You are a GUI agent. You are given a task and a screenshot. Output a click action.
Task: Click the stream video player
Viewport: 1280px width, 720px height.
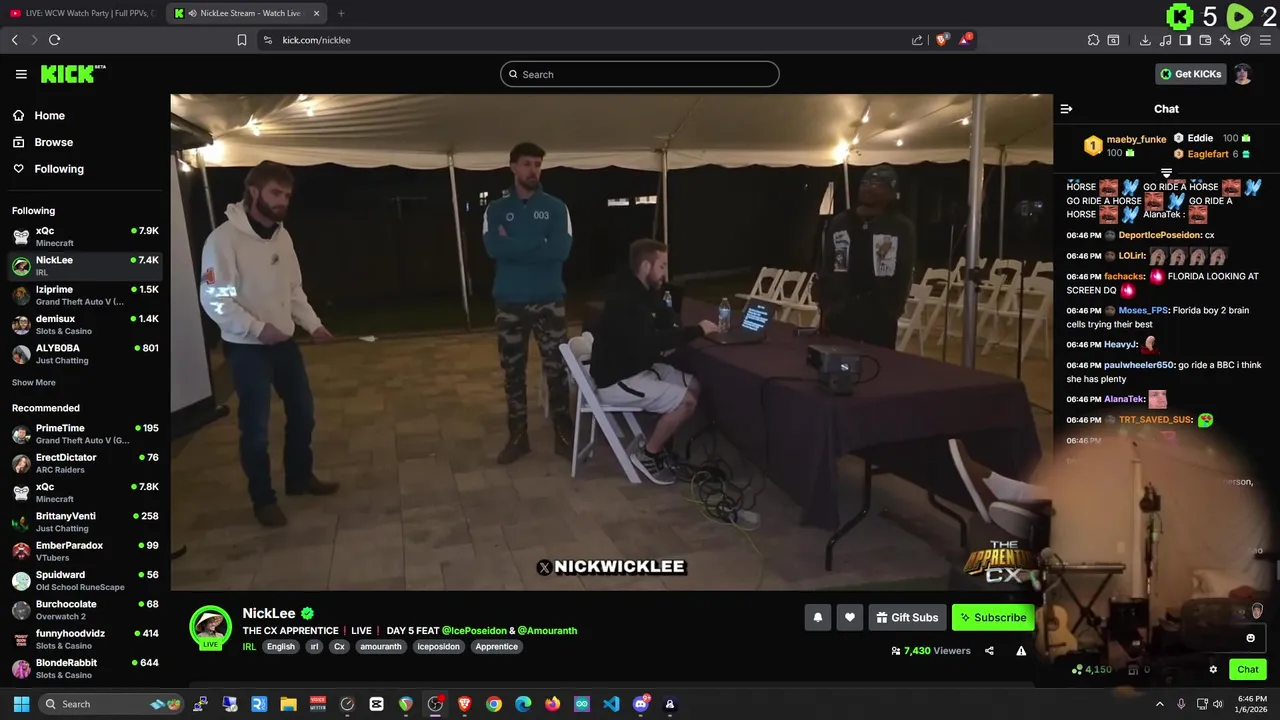(611, 342)
